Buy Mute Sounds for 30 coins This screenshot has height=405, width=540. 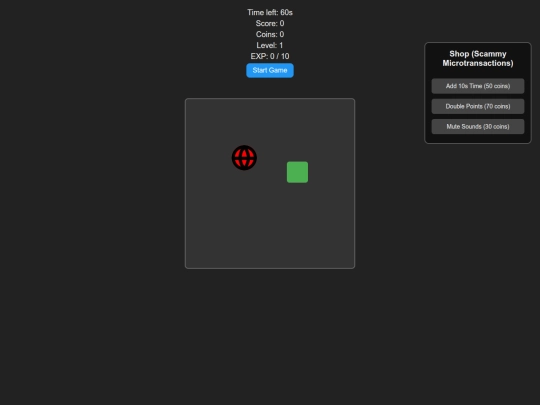(478, 127)
